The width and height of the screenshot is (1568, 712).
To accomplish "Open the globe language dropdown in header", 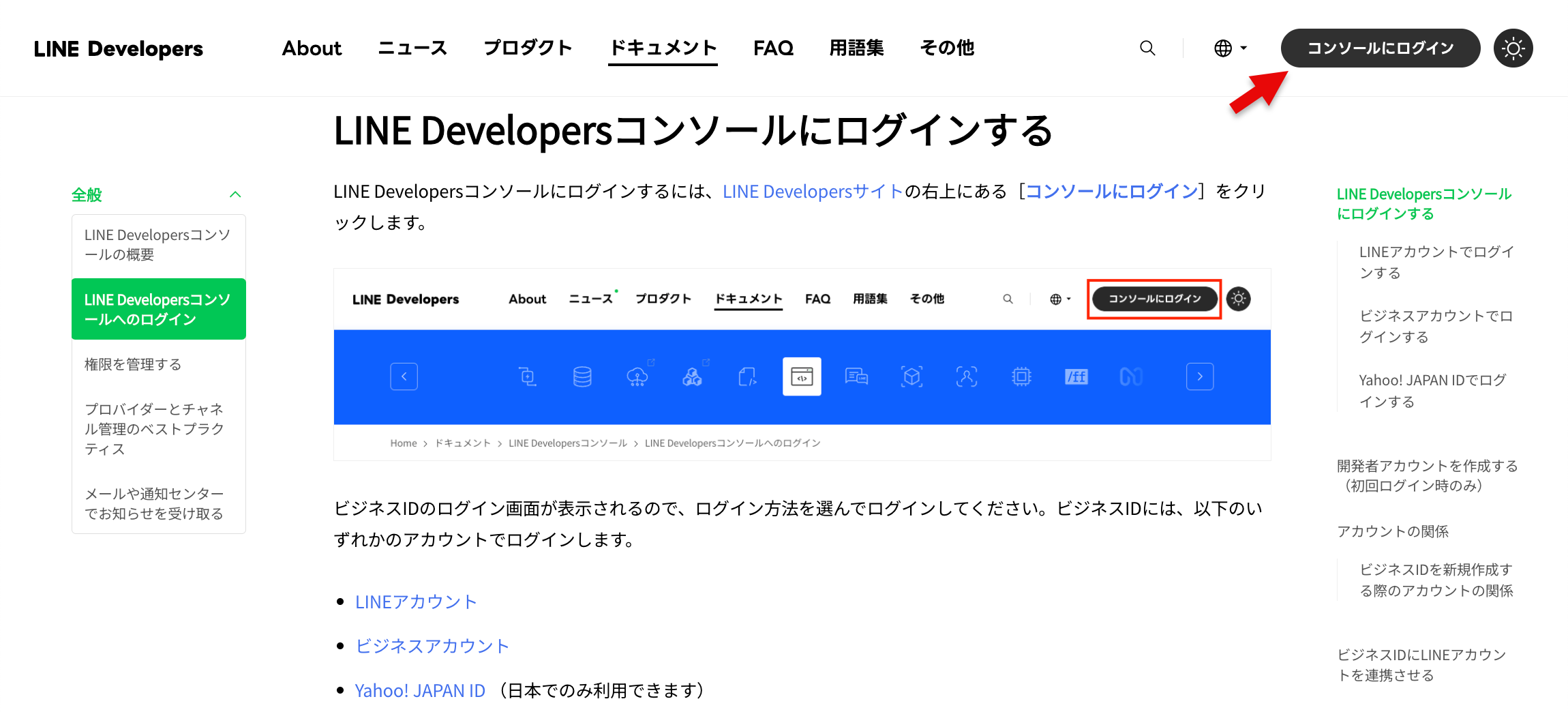I will point(1230,48).
